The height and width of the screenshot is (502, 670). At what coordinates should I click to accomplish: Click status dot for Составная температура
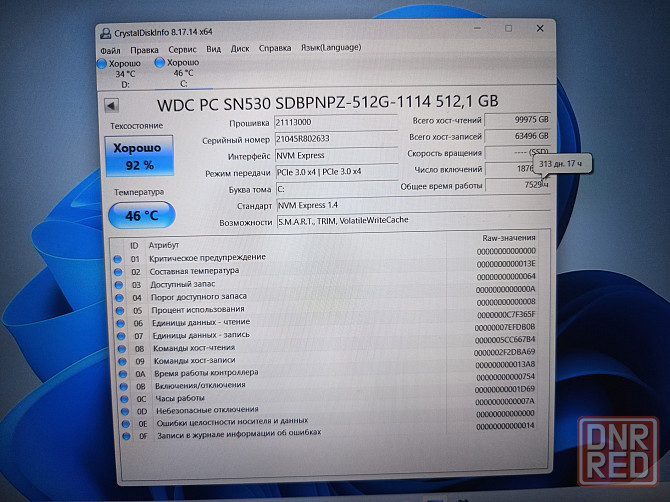[118, 272]
